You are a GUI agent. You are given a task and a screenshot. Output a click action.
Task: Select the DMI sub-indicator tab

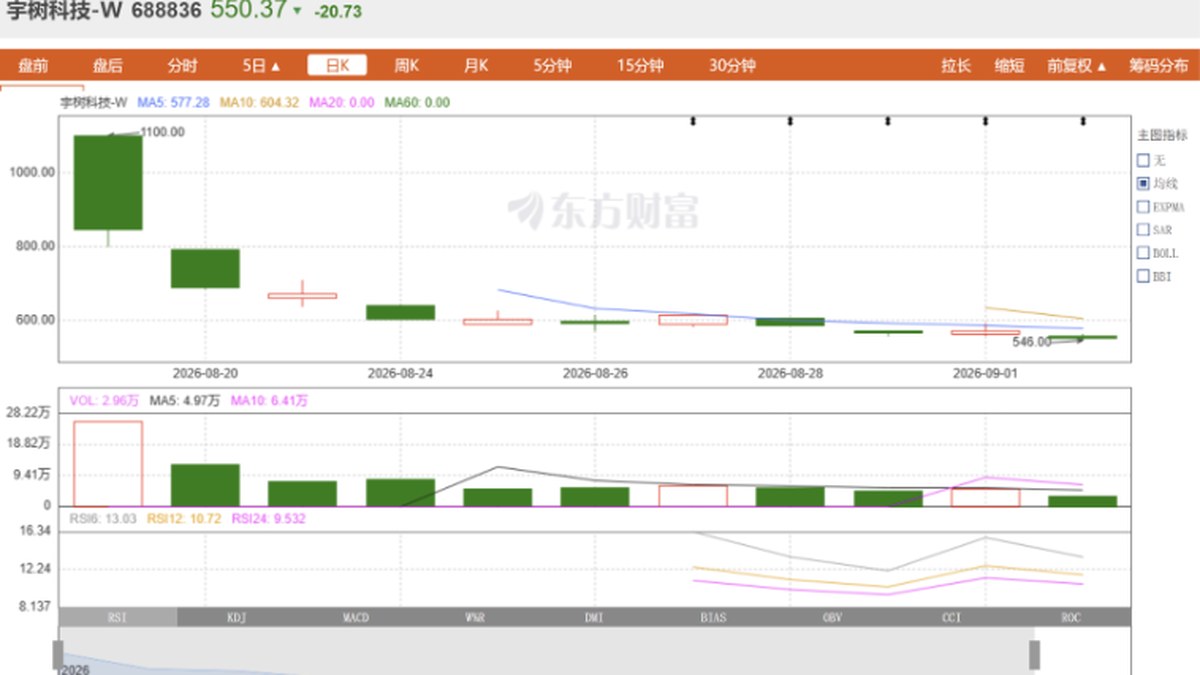pos(594,617)
